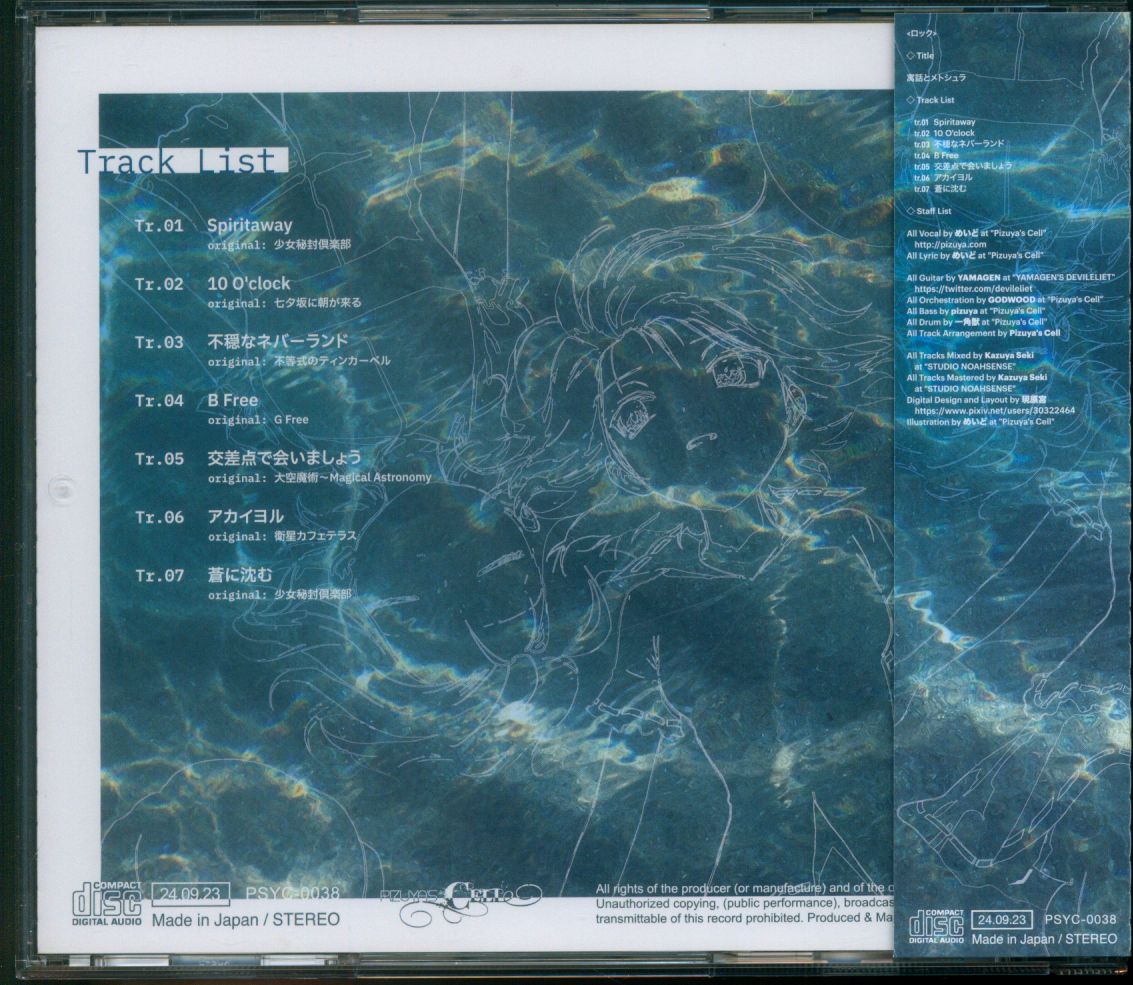The height and width of the screenshot is (985, 1133).
Task: Open the http://pizuya.com URL
Action: (x=950, y=244)
